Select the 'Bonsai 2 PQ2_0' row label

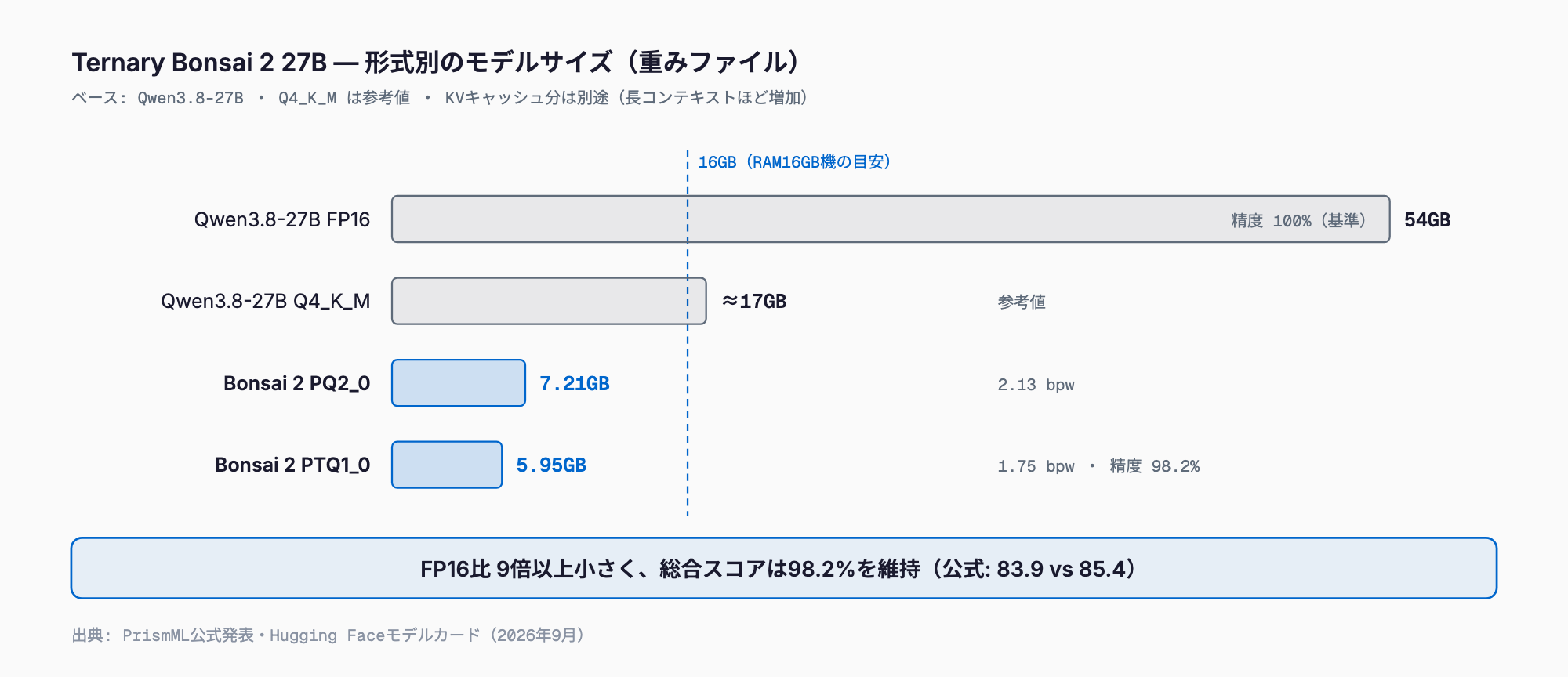coord(296,383)
